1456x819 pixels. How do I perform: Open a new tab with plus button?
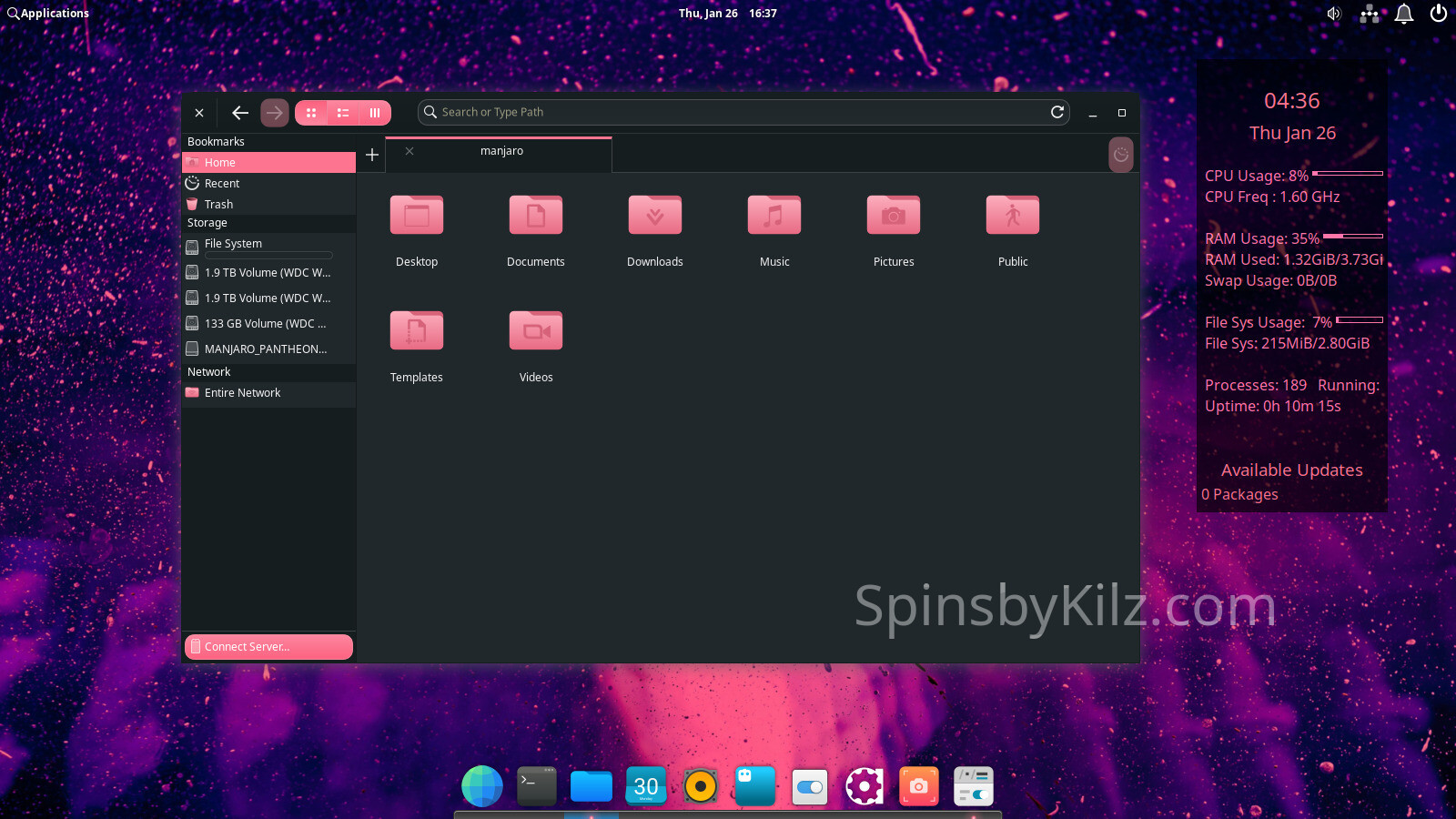click(372, 155)
